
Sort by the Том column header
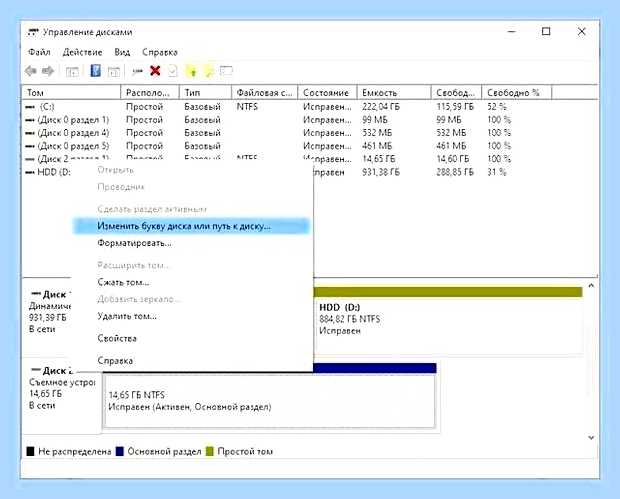click(x=71, y=93)
